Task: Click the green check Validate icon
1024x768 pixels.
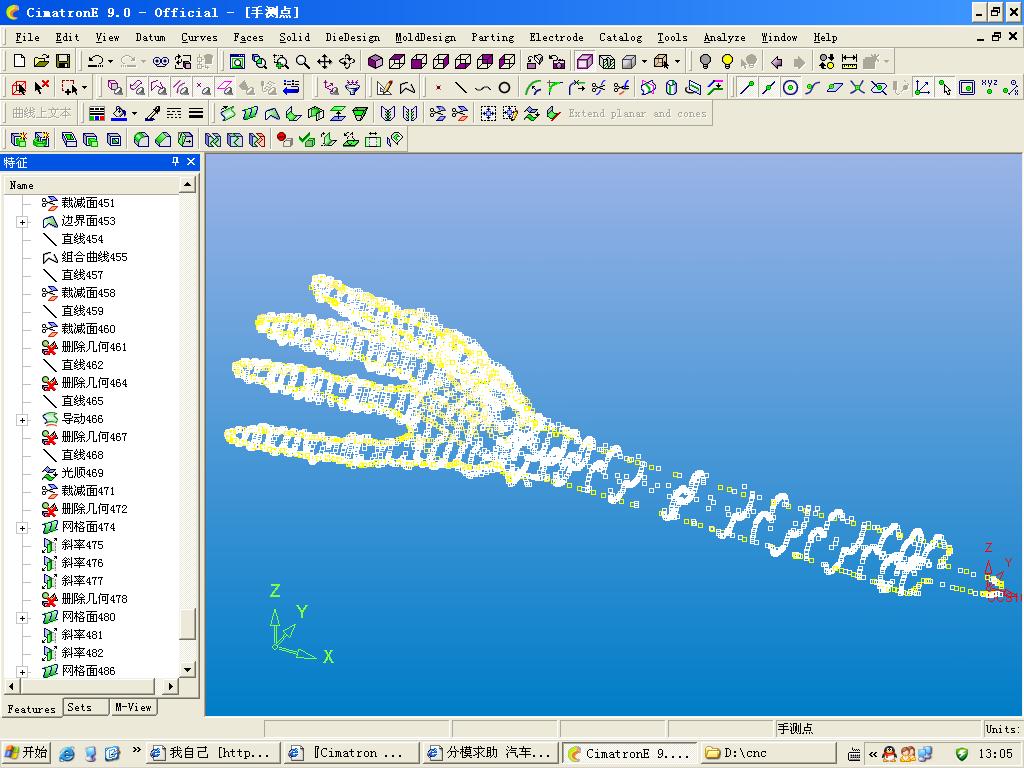Action: (x=306, y=139)
